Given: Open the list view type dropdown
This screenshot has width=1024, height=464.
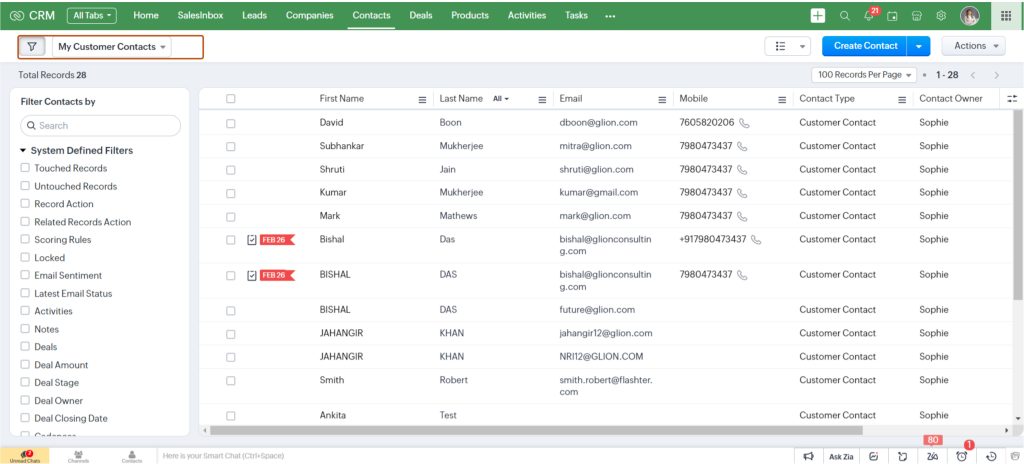Looking at the screenshot, I should click(x=787, y=46).
